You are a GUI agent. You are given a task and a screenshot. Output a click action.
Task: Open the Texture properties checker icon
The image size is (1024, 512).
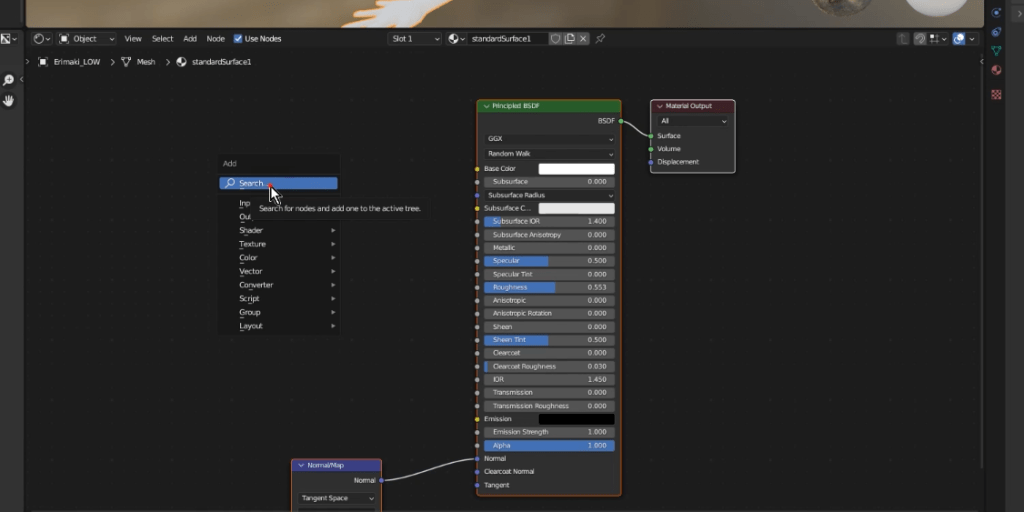(x=996, y=95)
